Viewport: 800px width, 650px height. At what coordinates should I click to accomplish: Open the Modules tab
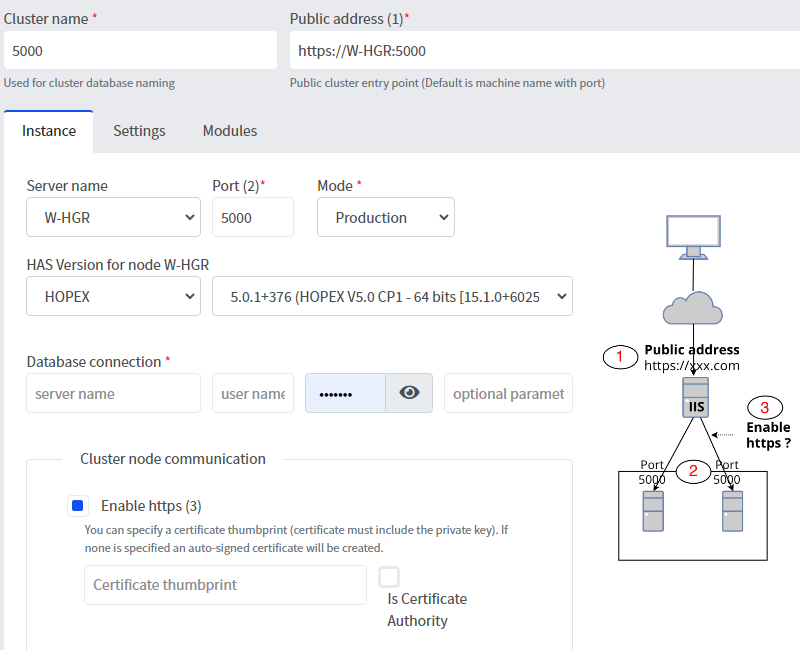230,131
